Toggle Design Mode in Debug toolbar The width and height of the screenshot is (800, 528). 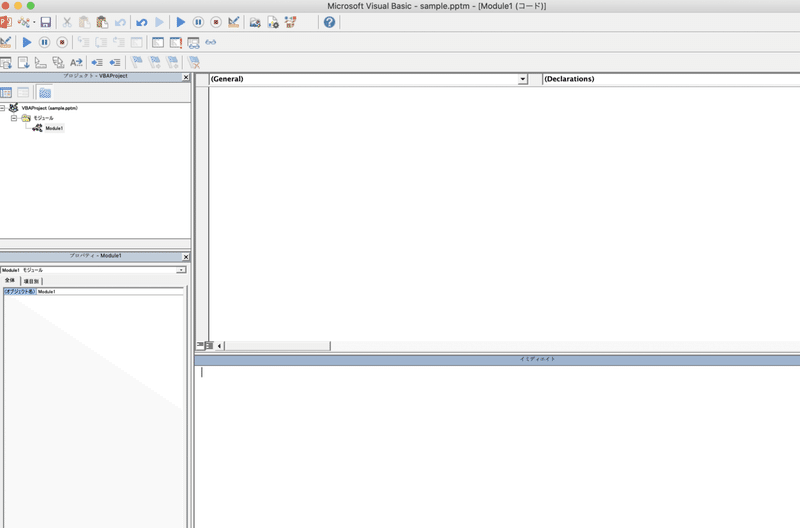[6, 42]
